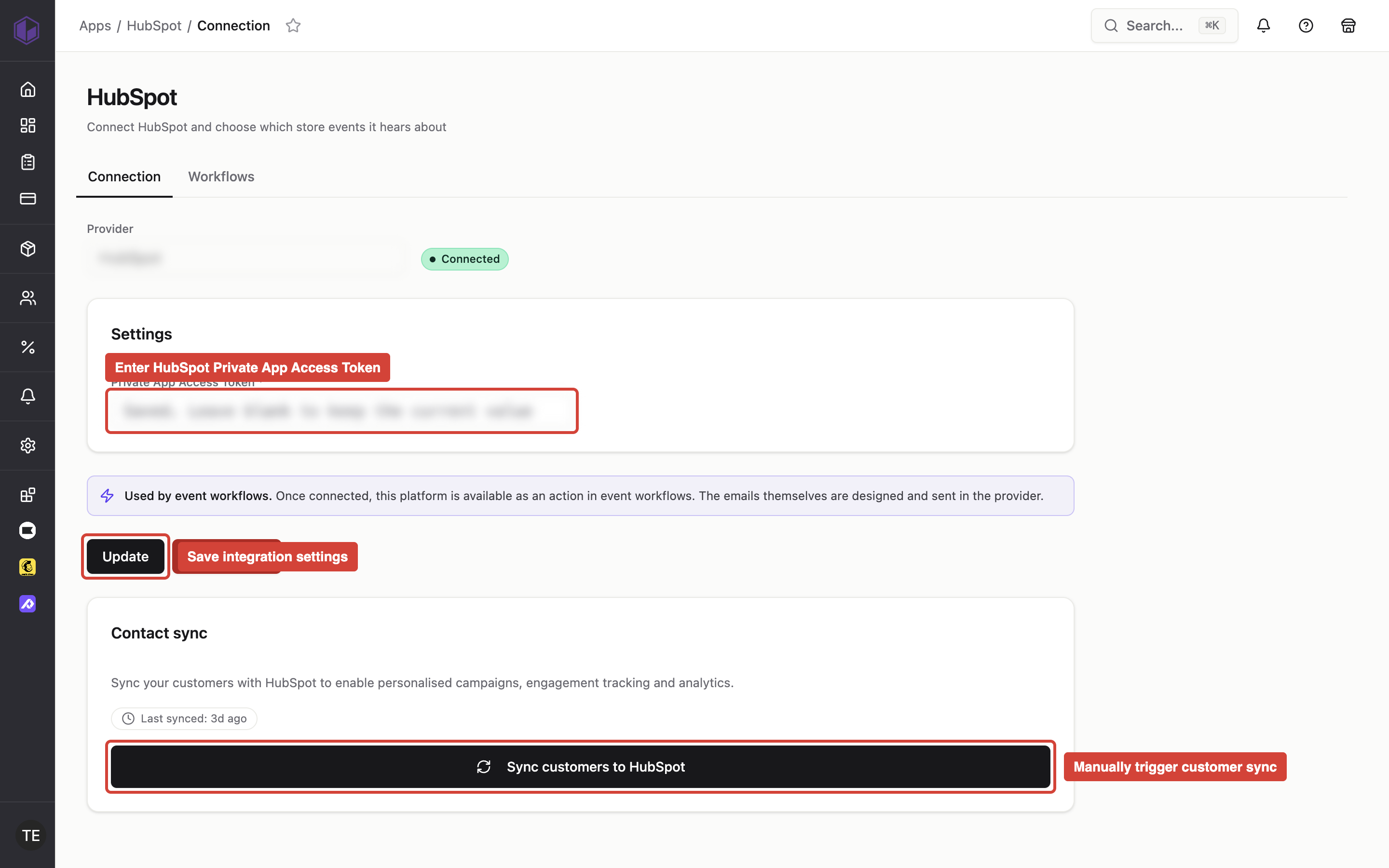Open the Mailchimp app icon in sidebar
Image resolution: width=1389 pixels, height=868 pixels.
[x=27, y=567]
